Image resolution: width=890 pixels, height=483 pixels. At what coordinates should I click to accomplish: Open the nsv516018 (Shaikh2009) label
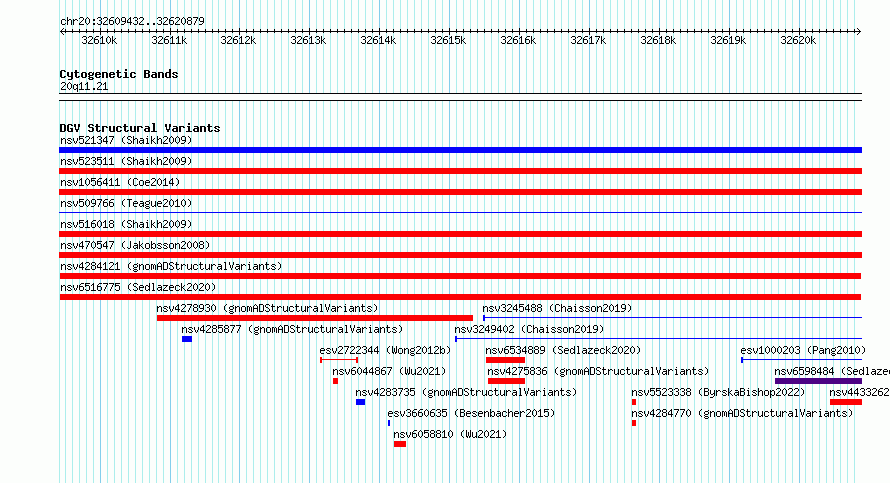tap(126, 224)
